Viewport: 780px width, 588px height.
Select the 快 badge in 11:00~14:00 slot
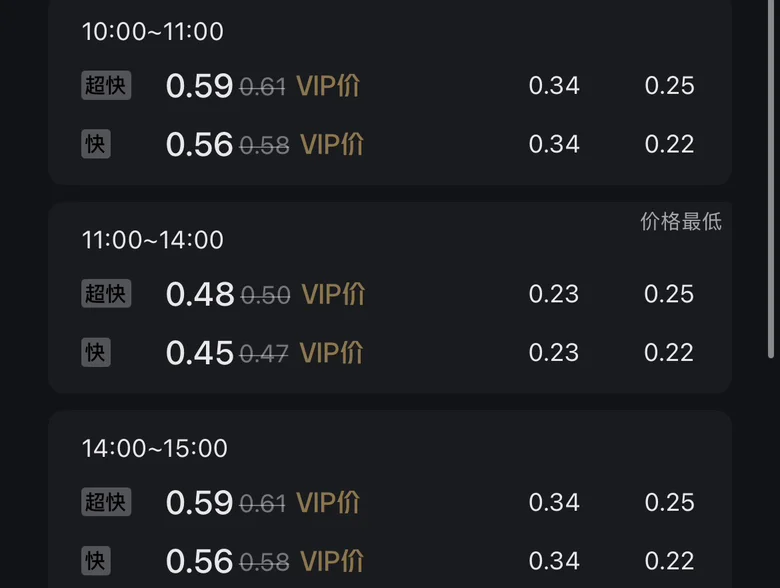click(x=96, y=352)
